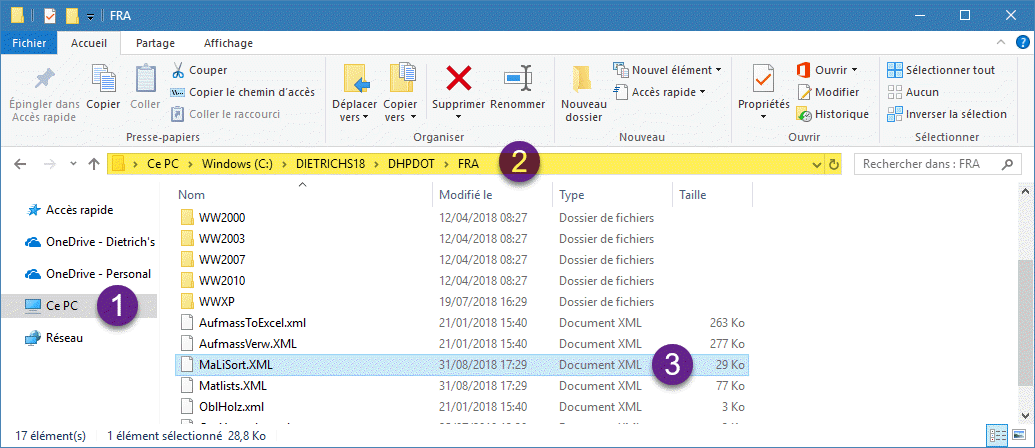Switch to details view layout
Image resolution: width=1035 pixels, height=448 pixels.
tap(997, 435)
